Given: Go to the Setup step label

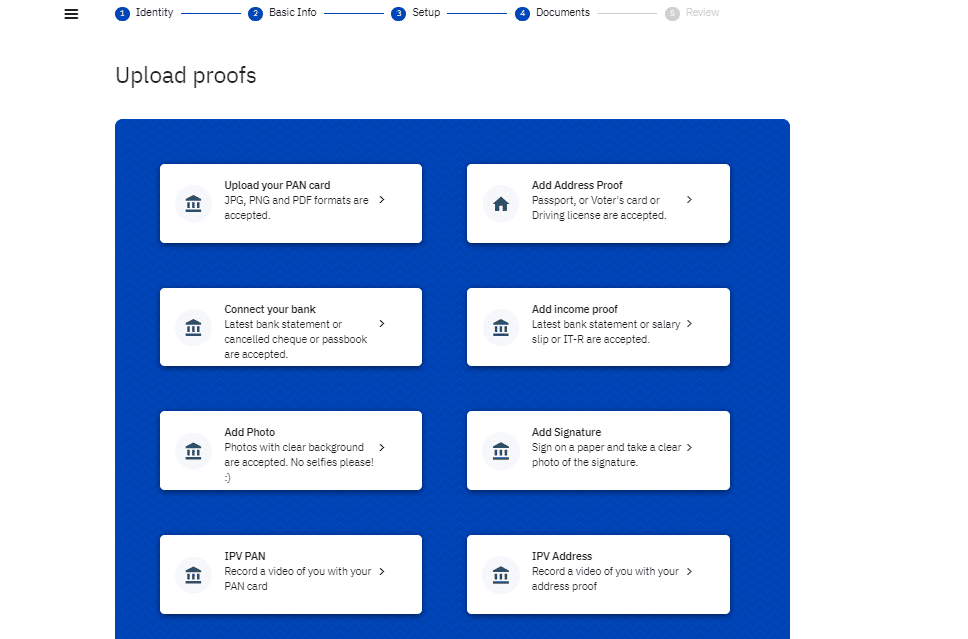Looking at the screenshot, I should click(x=426, y=12).
